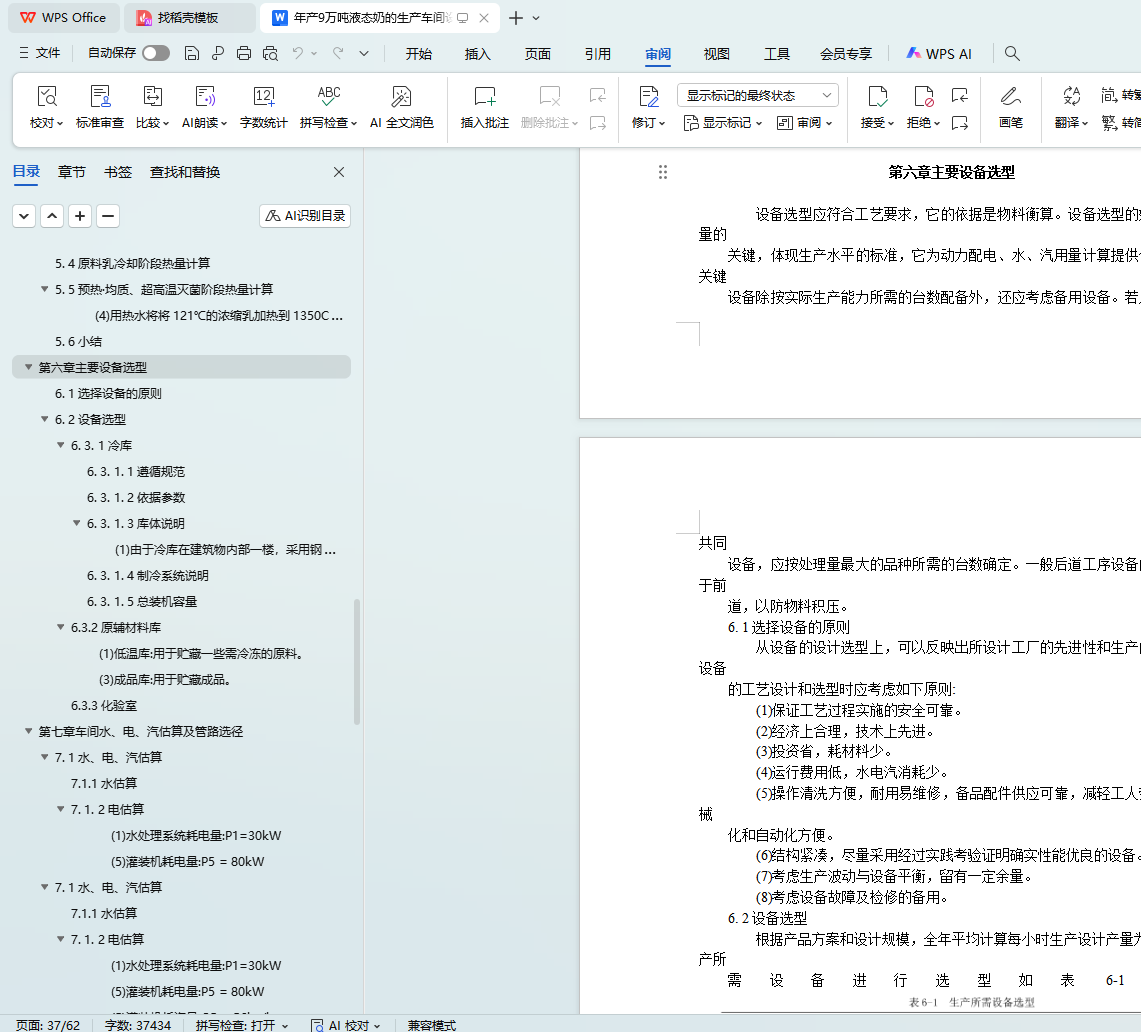Click the AI识别目录 button
Screen dimensions: 1141x1032
(x=305, y=216)
